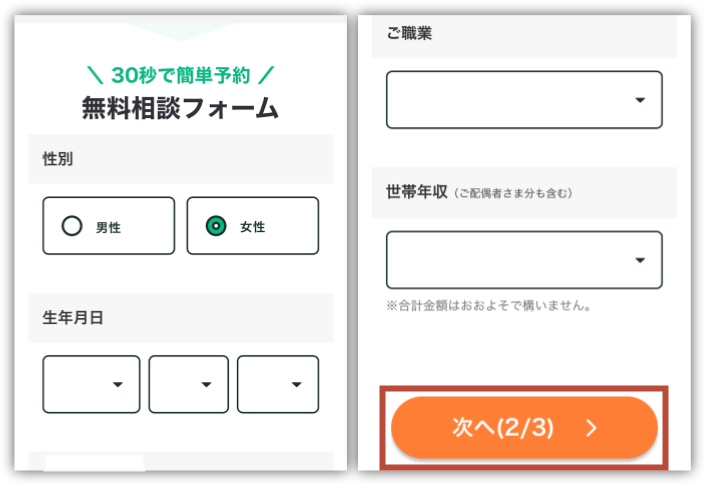Click the 男性 label text
This screenshot has width=709, height=496.
[x=108, y=227]
